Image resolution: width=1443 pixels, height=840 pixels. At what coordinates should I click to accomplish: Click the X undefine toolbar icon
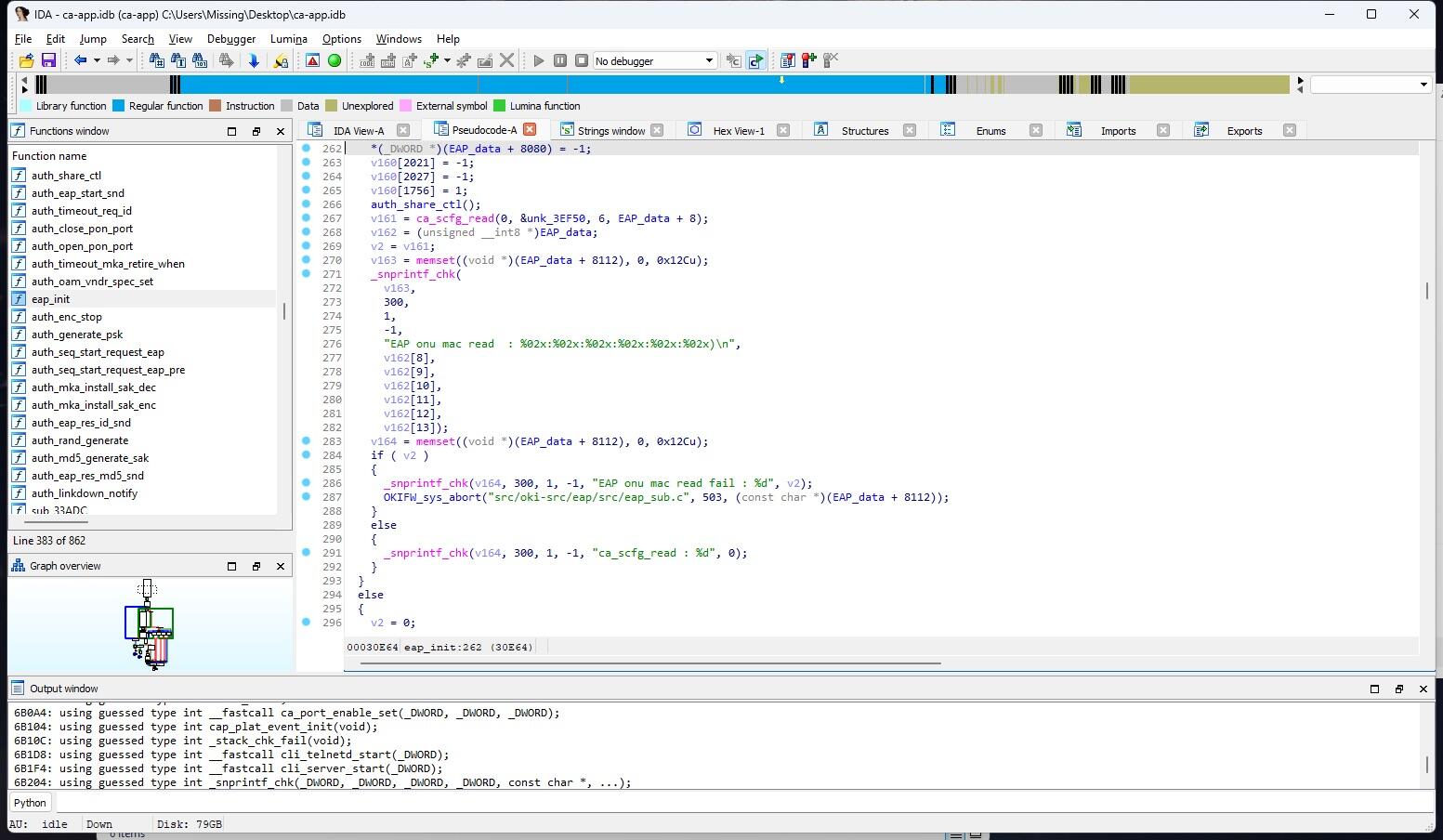point(506,61)
